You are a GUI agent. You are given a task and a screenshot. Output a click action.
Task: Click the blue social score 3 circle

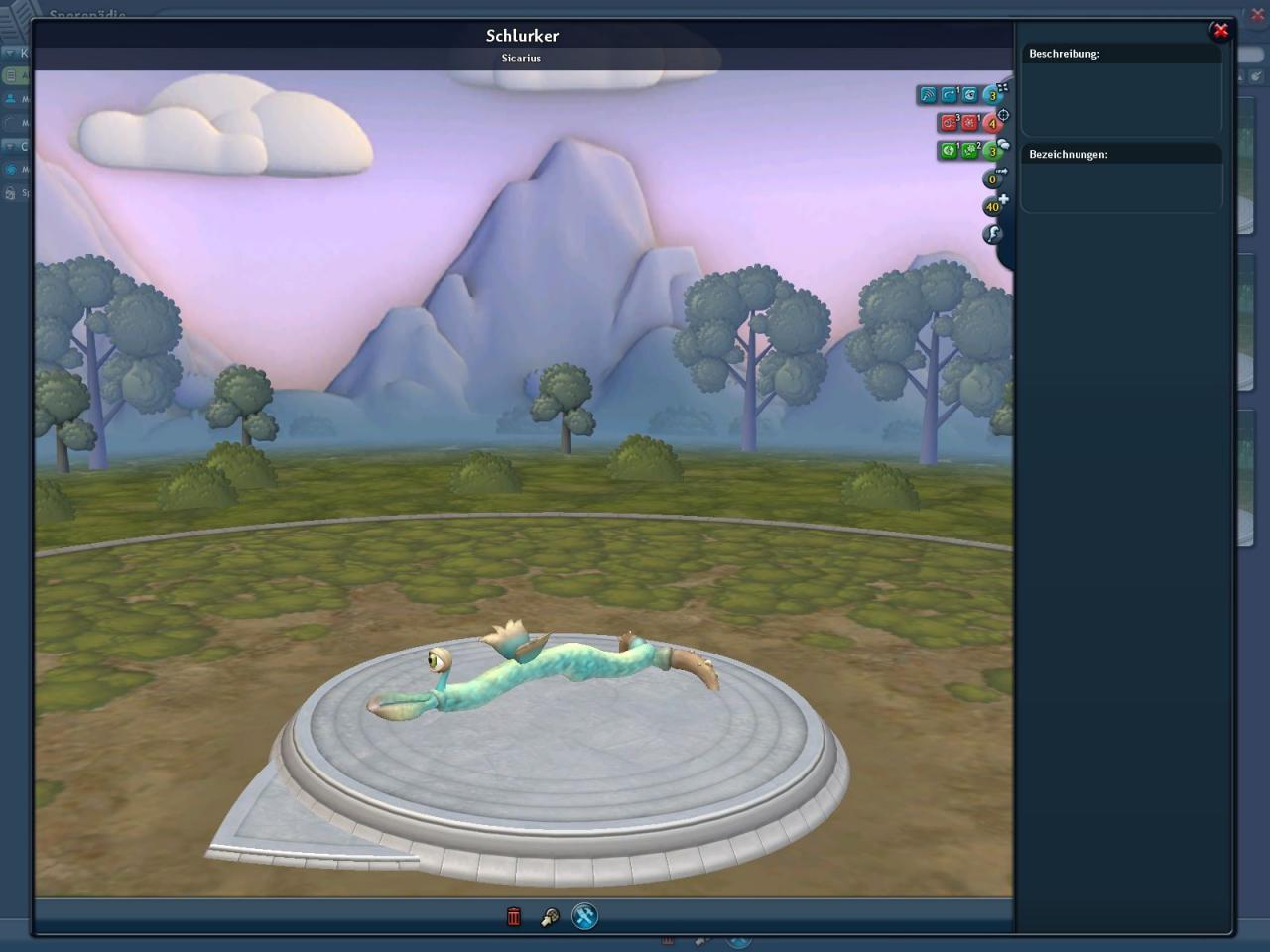point(991,96)
